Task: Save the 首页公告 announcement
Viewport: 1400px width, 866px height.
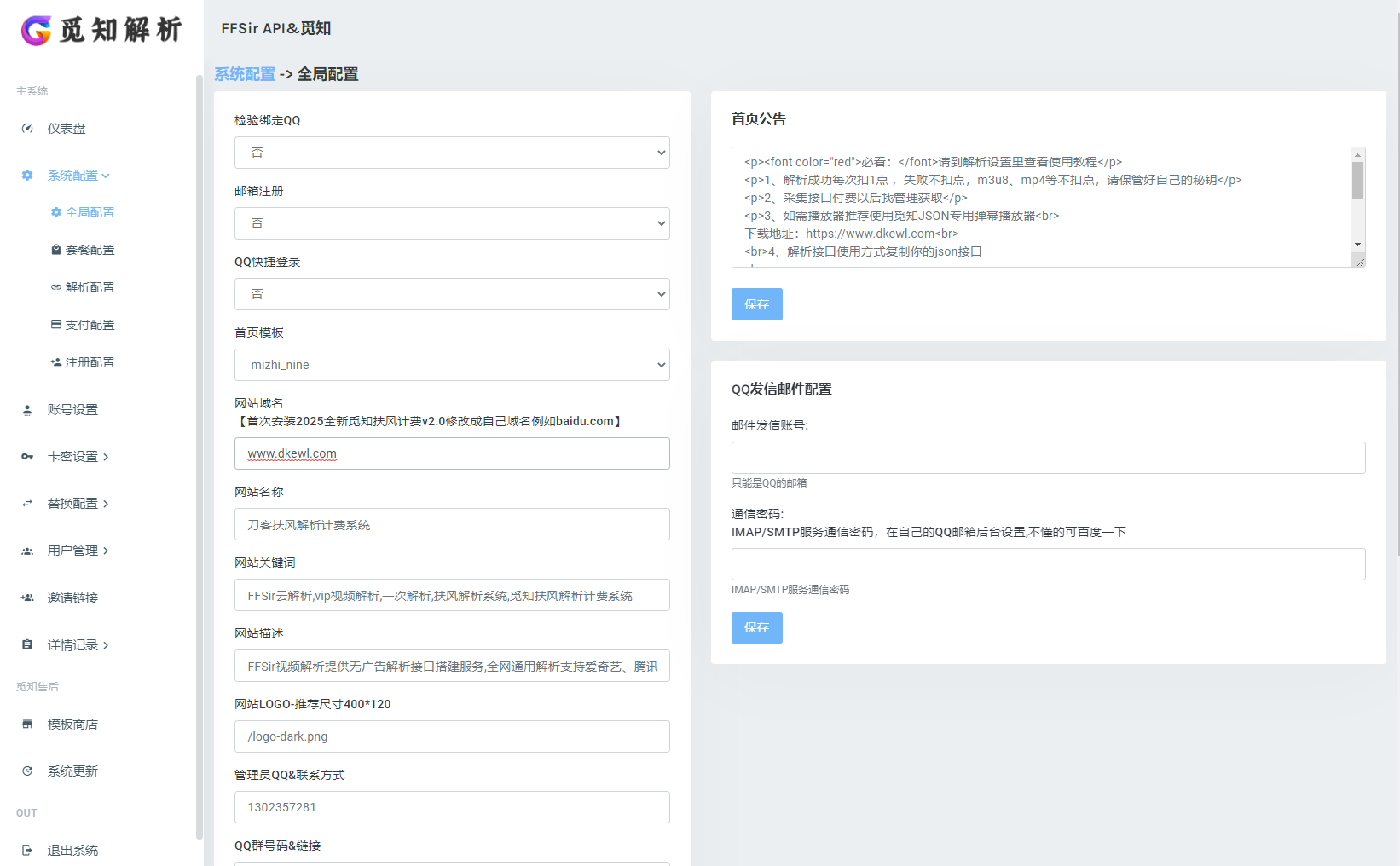Action: [x=756, y=303]
